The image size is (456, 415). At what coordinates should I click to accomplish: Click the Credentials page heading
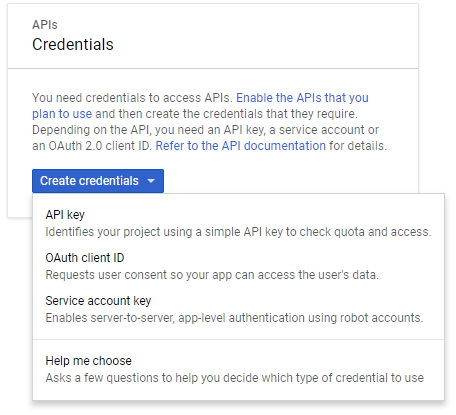click(x=73, y=44)
